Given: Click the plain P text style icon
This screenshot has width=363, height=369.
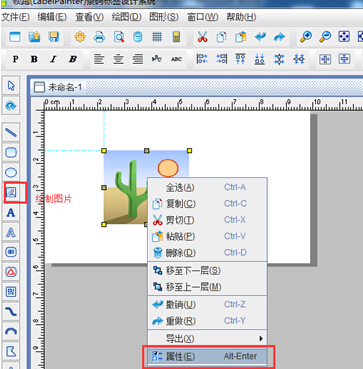Looking at the screenshot, I should point(15,59).
